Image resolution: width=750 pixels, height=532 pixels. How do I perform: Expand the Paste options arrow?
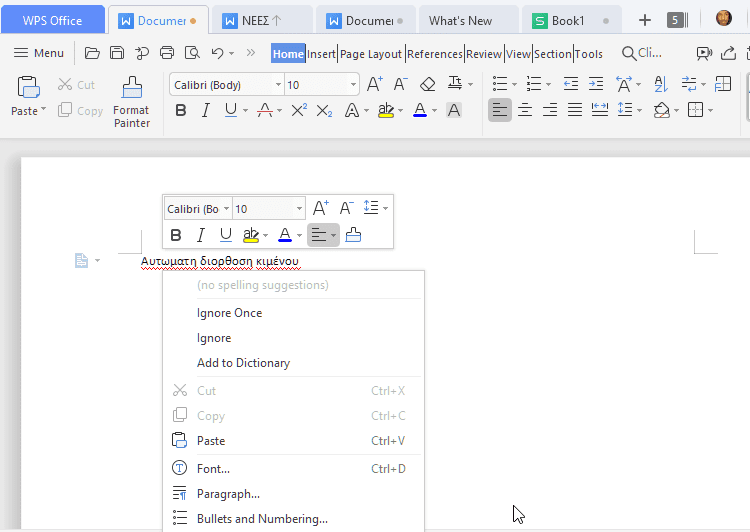[44, 110]
